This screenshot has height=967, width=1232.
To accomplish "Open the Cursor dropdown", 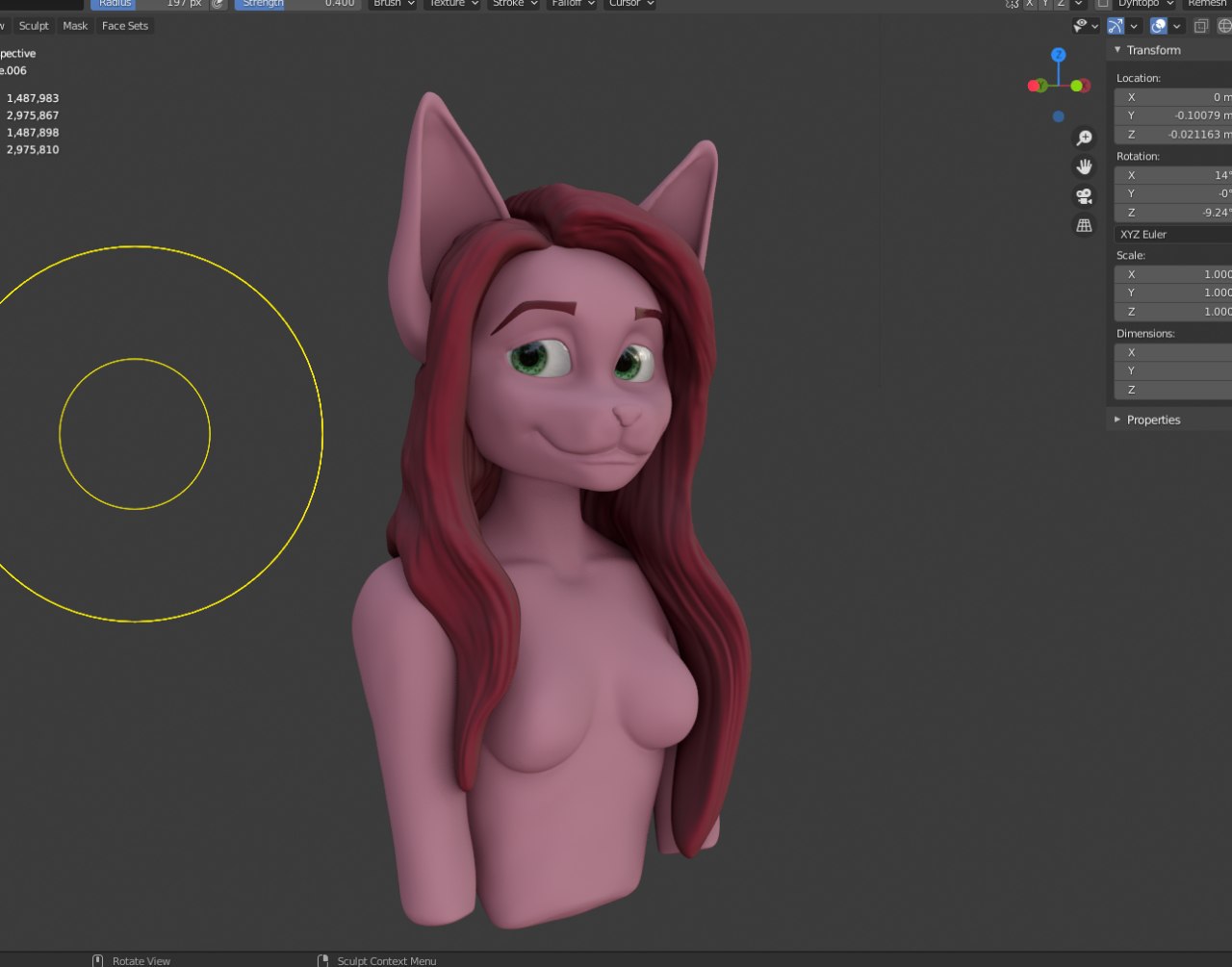I will tap(630, 4).
